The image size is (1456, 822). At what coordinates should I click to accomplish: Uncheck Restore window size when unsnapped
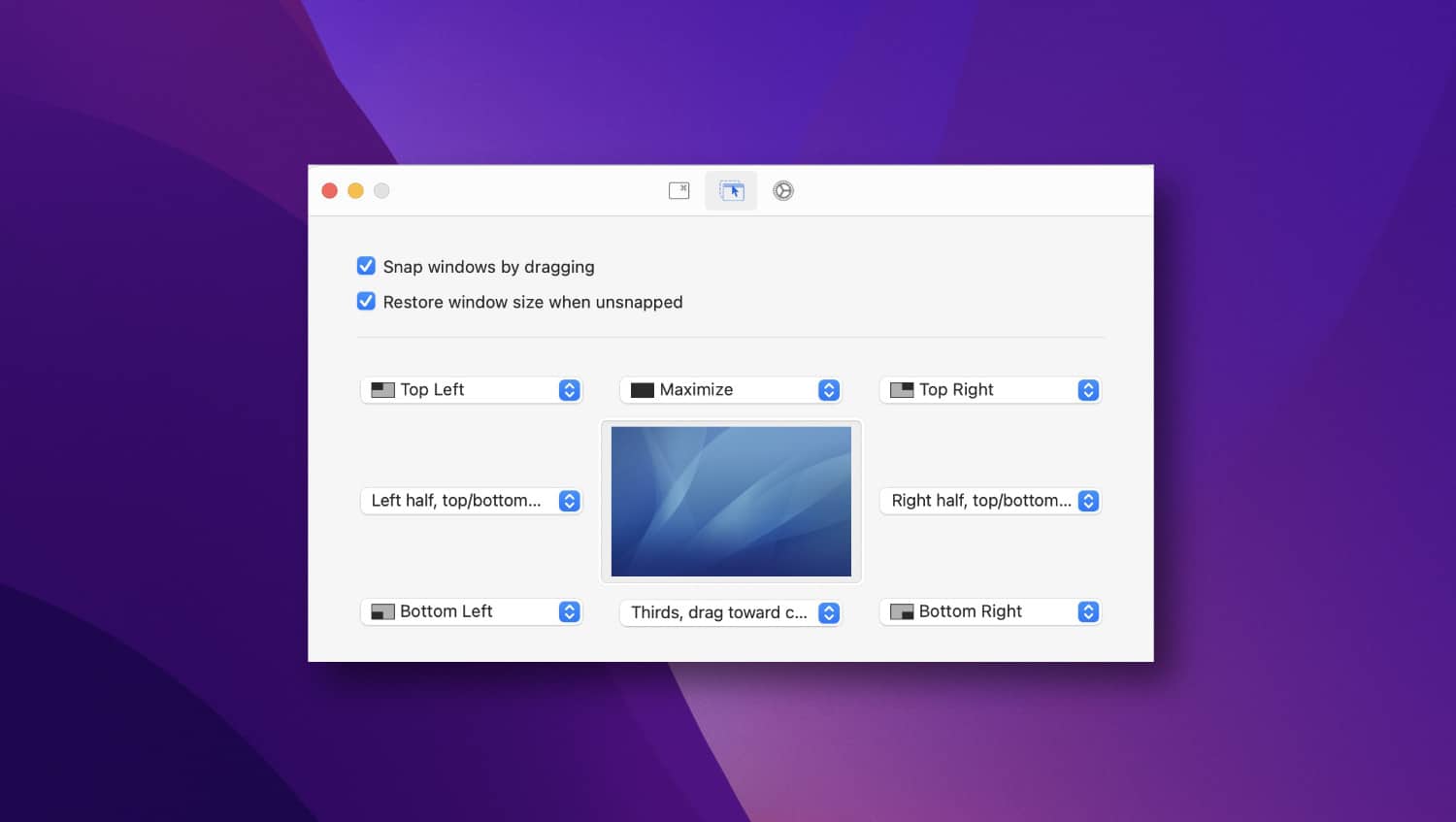point(366,302)
